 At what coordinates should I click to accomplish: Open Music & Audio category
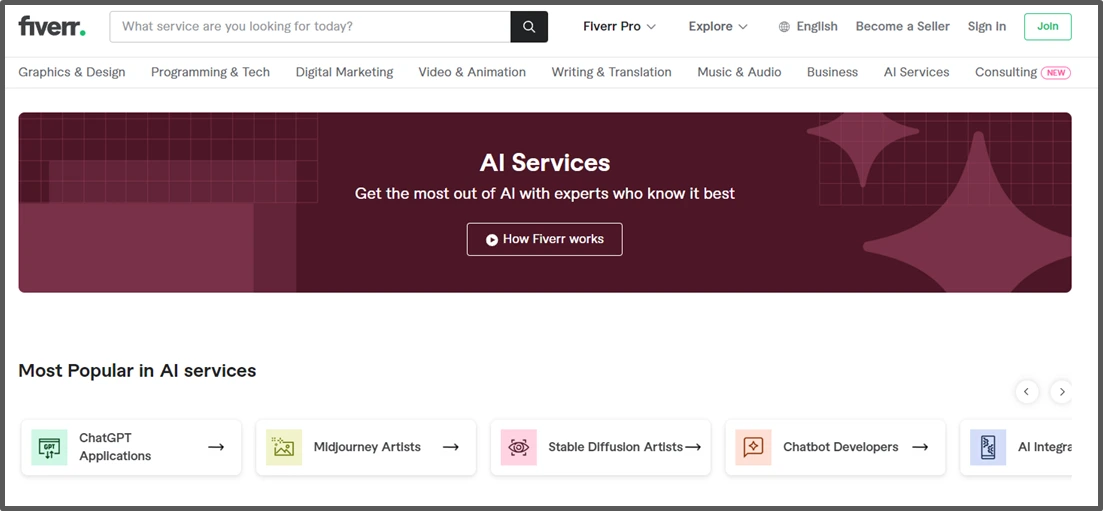click(x=739, y=72)
